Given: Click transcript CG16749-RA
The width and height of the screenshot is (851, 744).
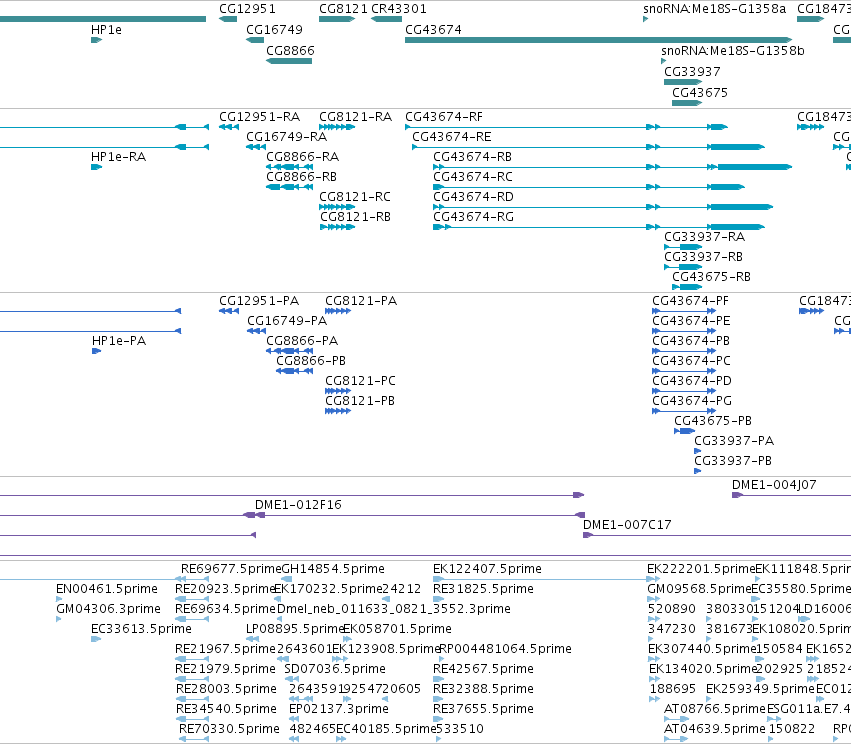Looking at the screenshot, I should 287,137.
